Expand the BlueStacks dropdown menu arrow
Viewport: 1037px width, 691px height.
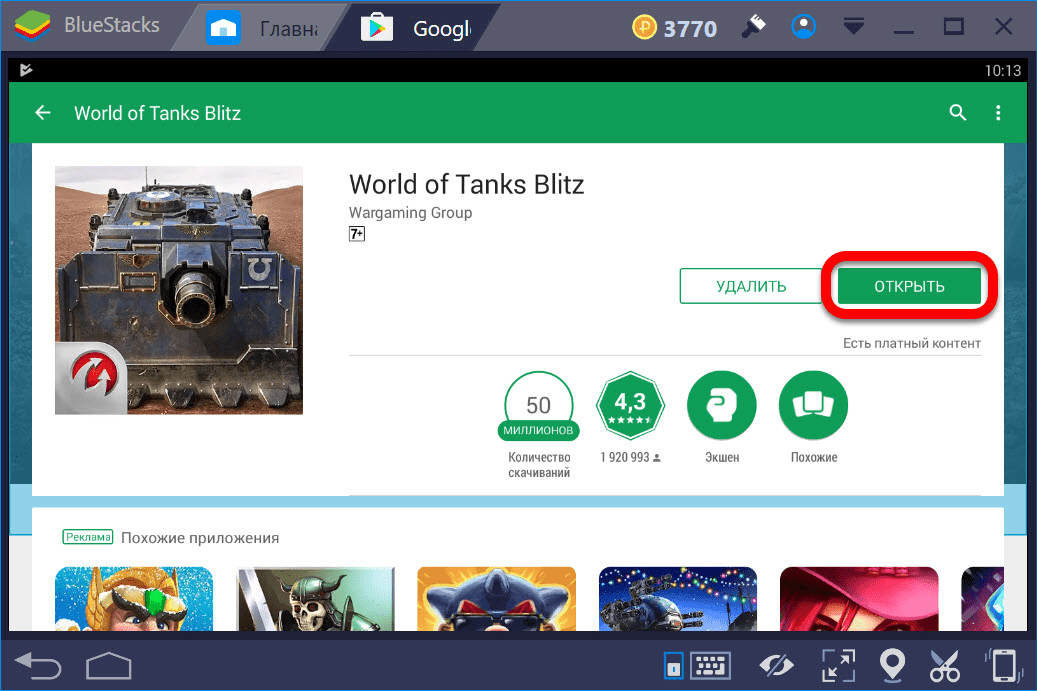[853, 28]
